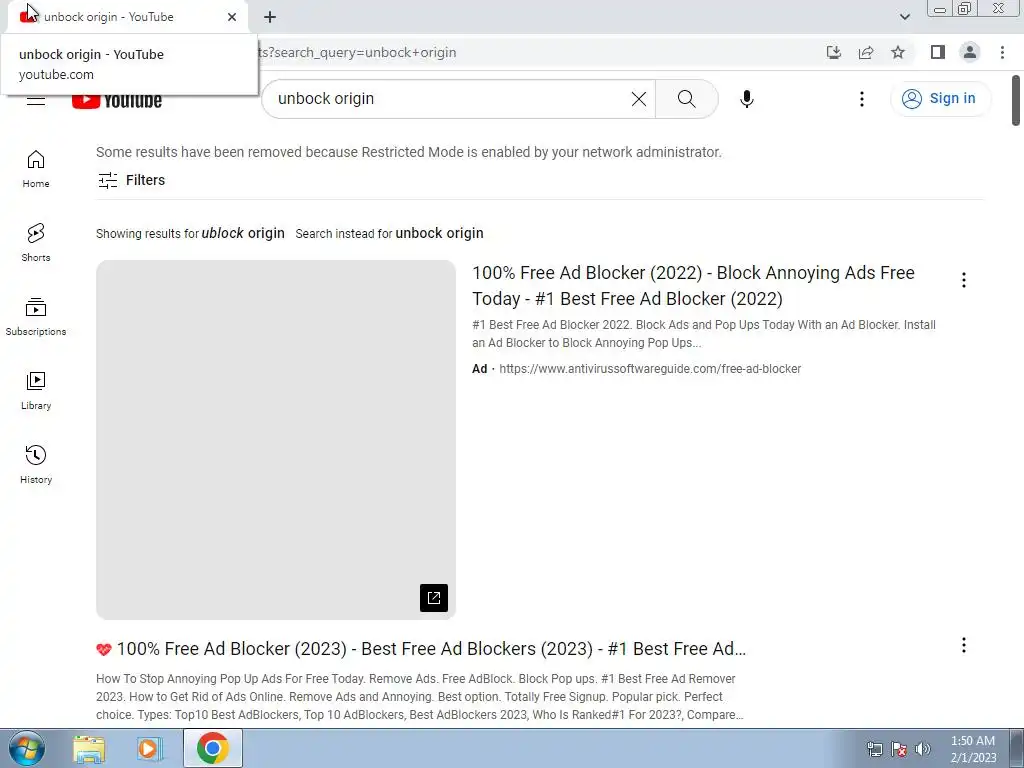Viewport: 1024px width, 768px height.
Task: Open Windows Explorer from the taskbar
Action: [89, 748]
